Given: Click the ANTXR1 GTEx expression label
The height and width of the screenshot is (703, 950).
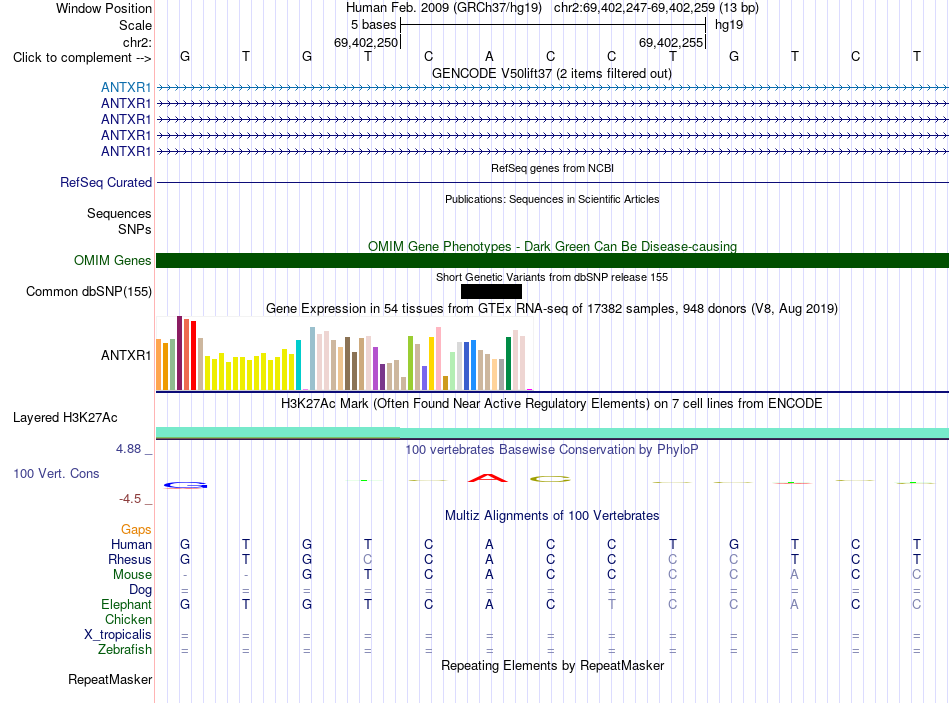Looking at the screenshot, I should [126, 355].
